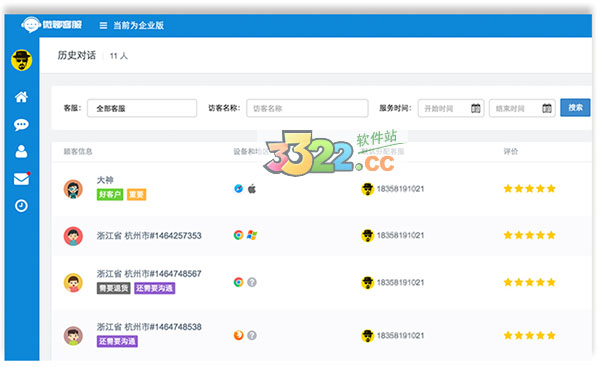Click the green 好客户 tag
Viewport: 600px width, 367px height.
[110, 195]
